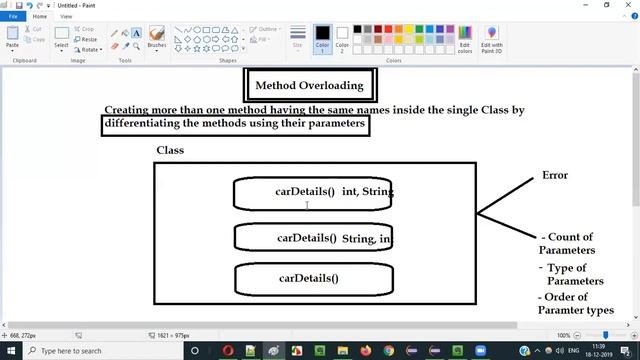Screen dimensions: 640x360
Task: Open the File menu
Action: [13, 16]
